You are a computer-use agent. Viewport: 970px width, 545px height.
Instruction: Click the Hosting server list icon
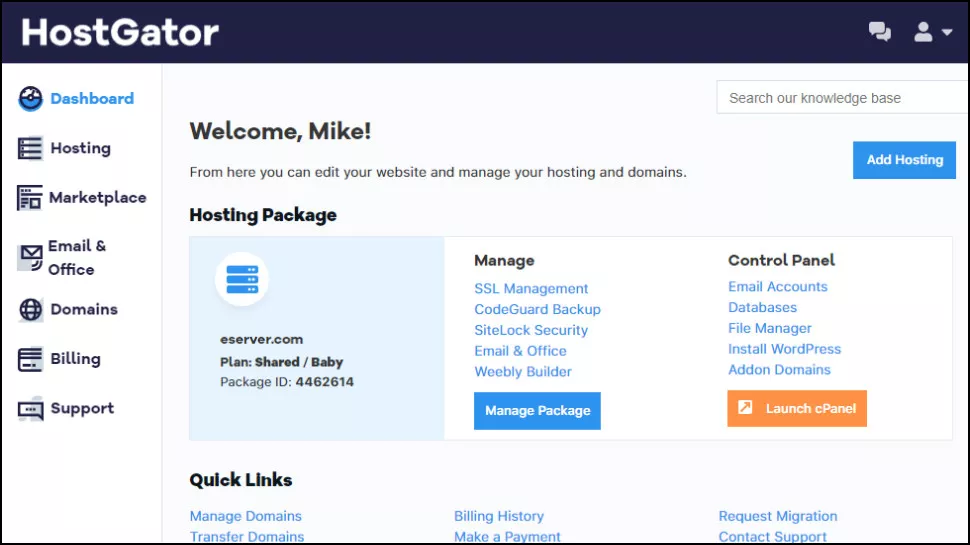pos(30,148)
